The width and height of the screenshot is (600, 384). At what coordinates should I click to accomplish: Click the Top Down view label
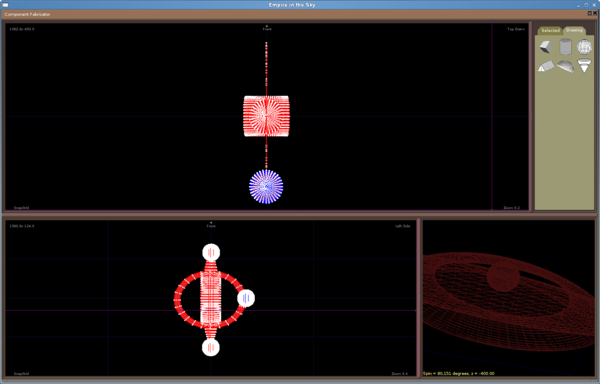pos(516,29)
